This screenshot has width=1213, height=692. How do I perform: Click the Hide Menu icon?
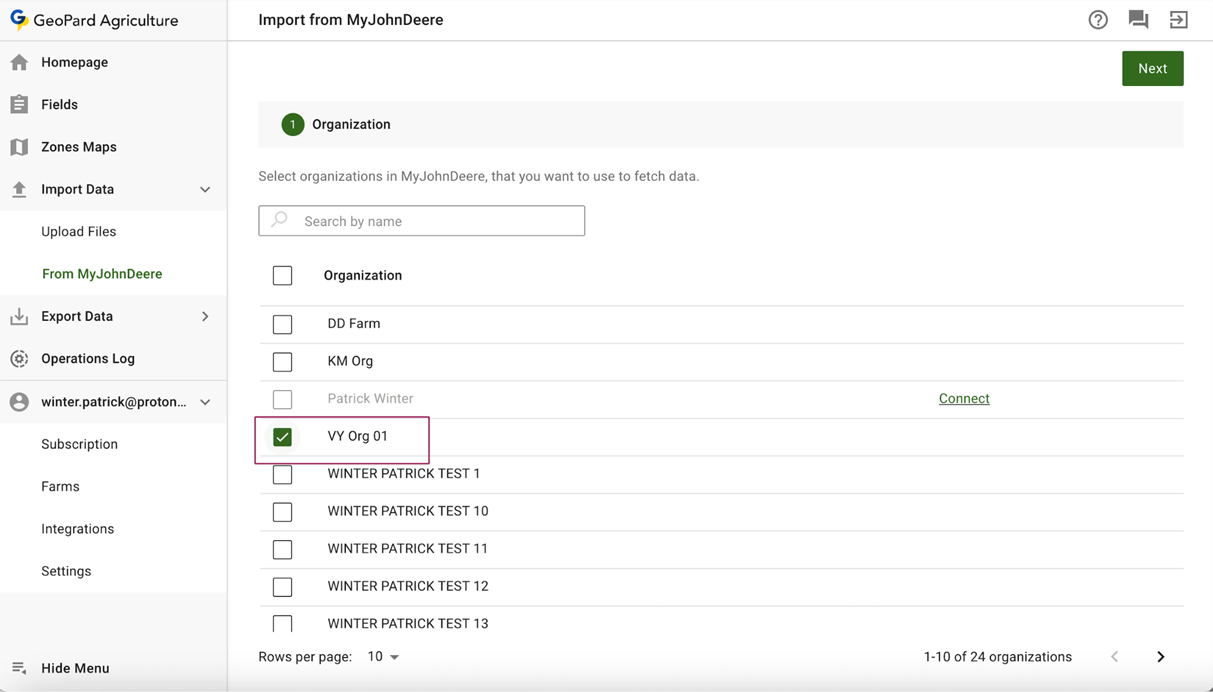[x=19, y=668]
